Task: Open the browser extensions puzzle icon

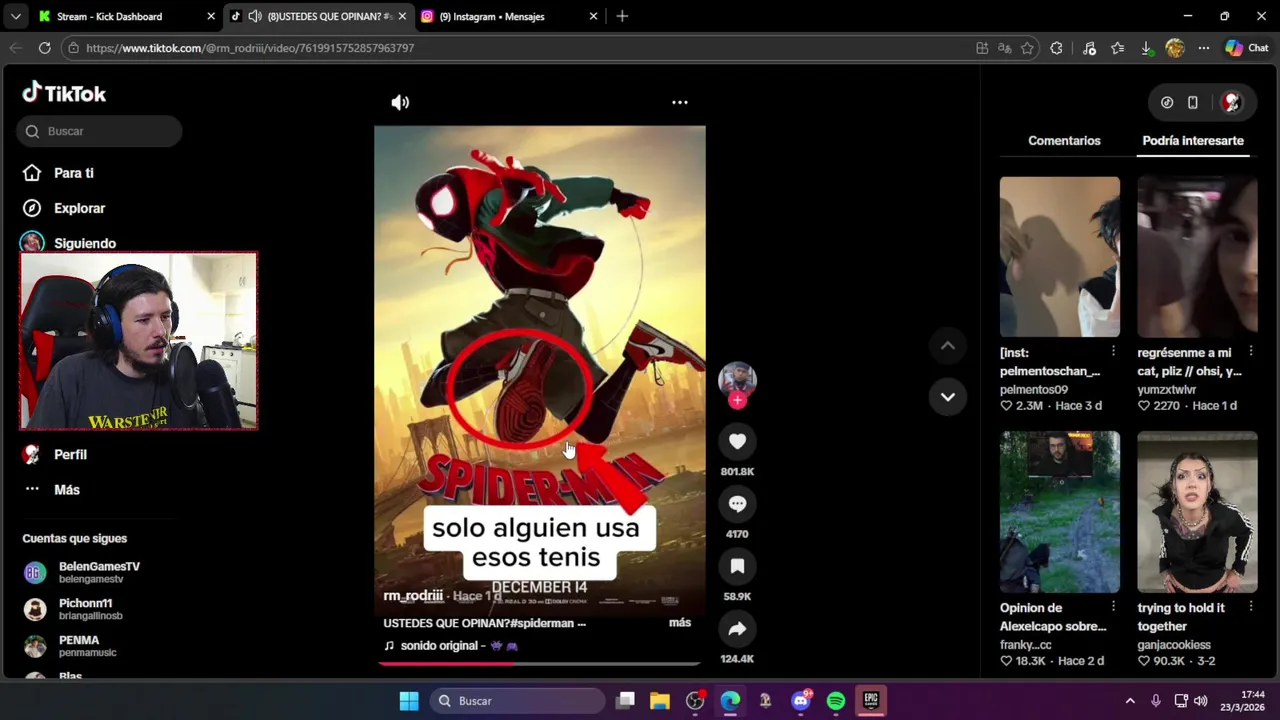Action: (1056, 48)
